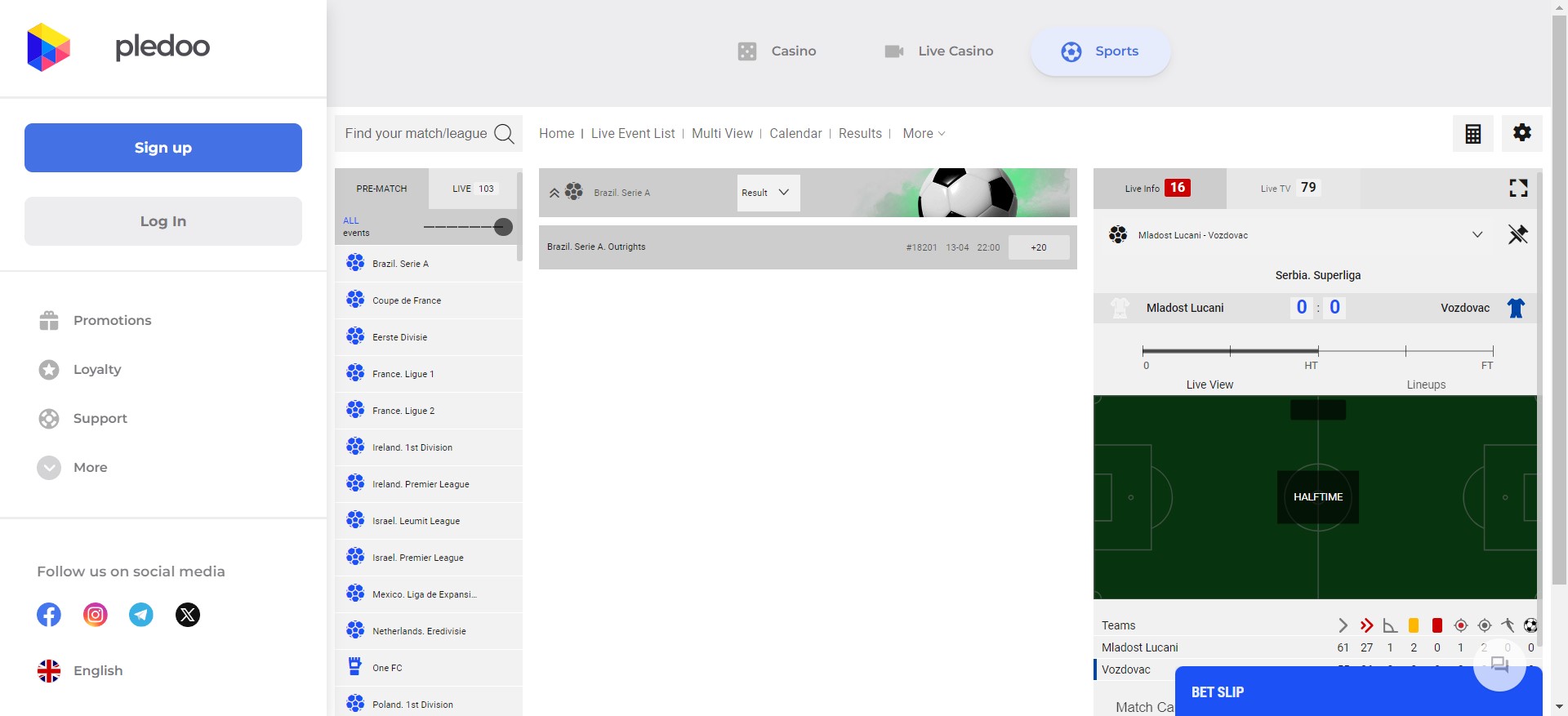1568x716 pixels.
Task: Open sportsbook settings gear
Action: [x=1522, y=133]
